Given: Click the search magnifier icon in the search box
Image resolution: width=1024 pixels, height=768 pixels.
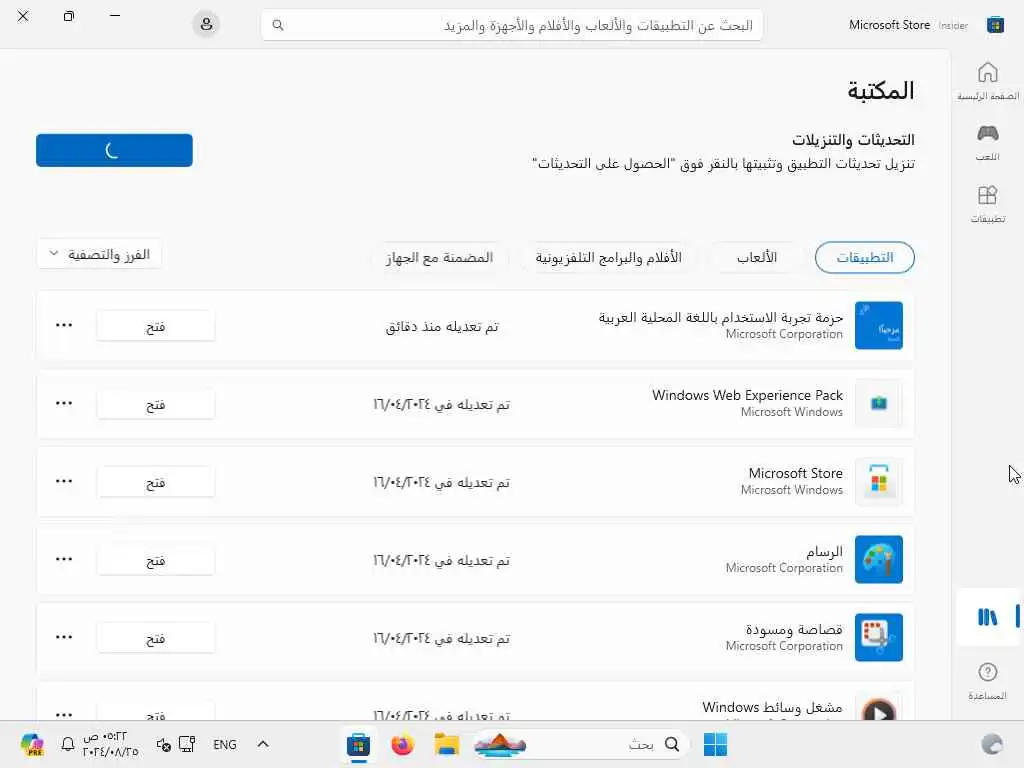Looking at the screenshot, I should (278, 25).
